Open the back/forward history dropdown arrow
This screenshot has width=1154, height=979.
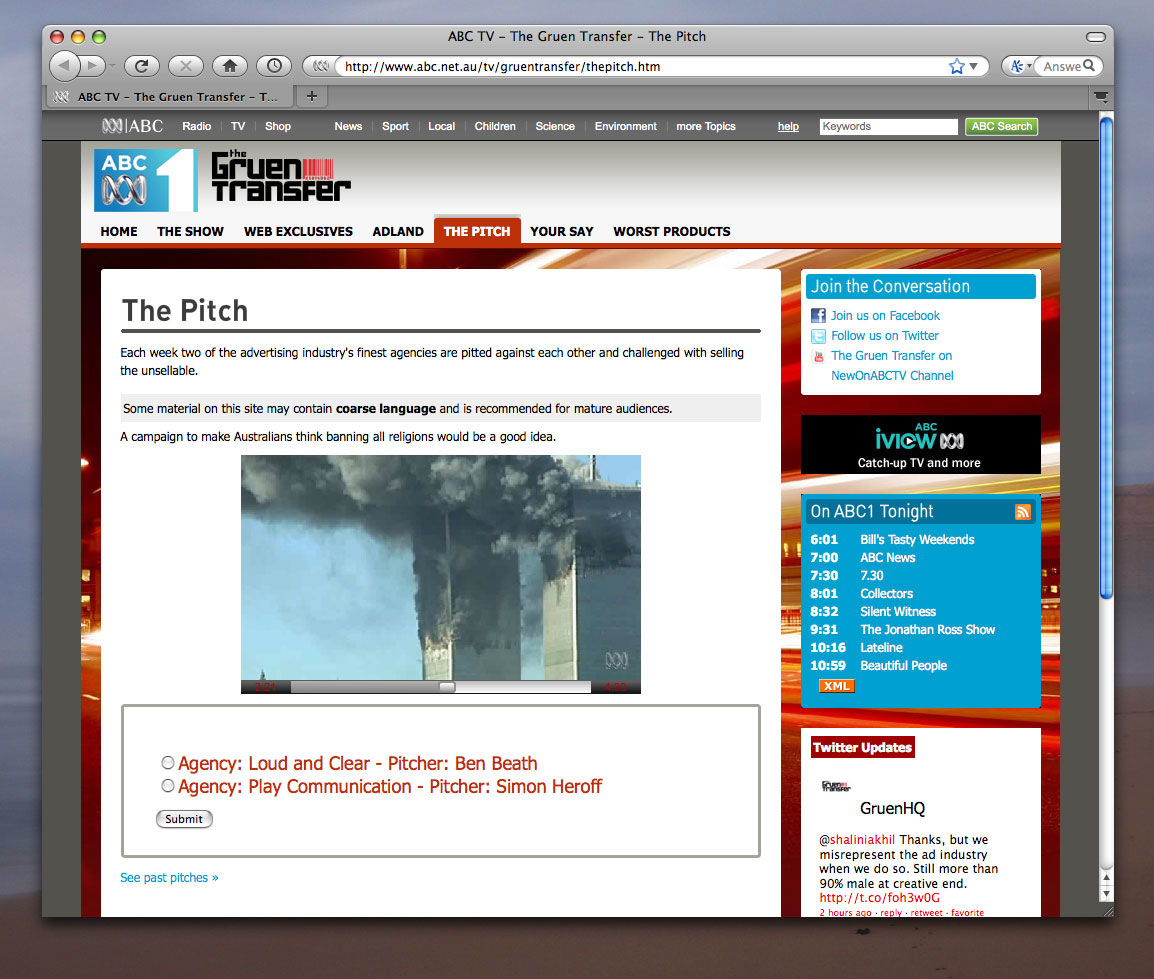(x=113, y=66)
